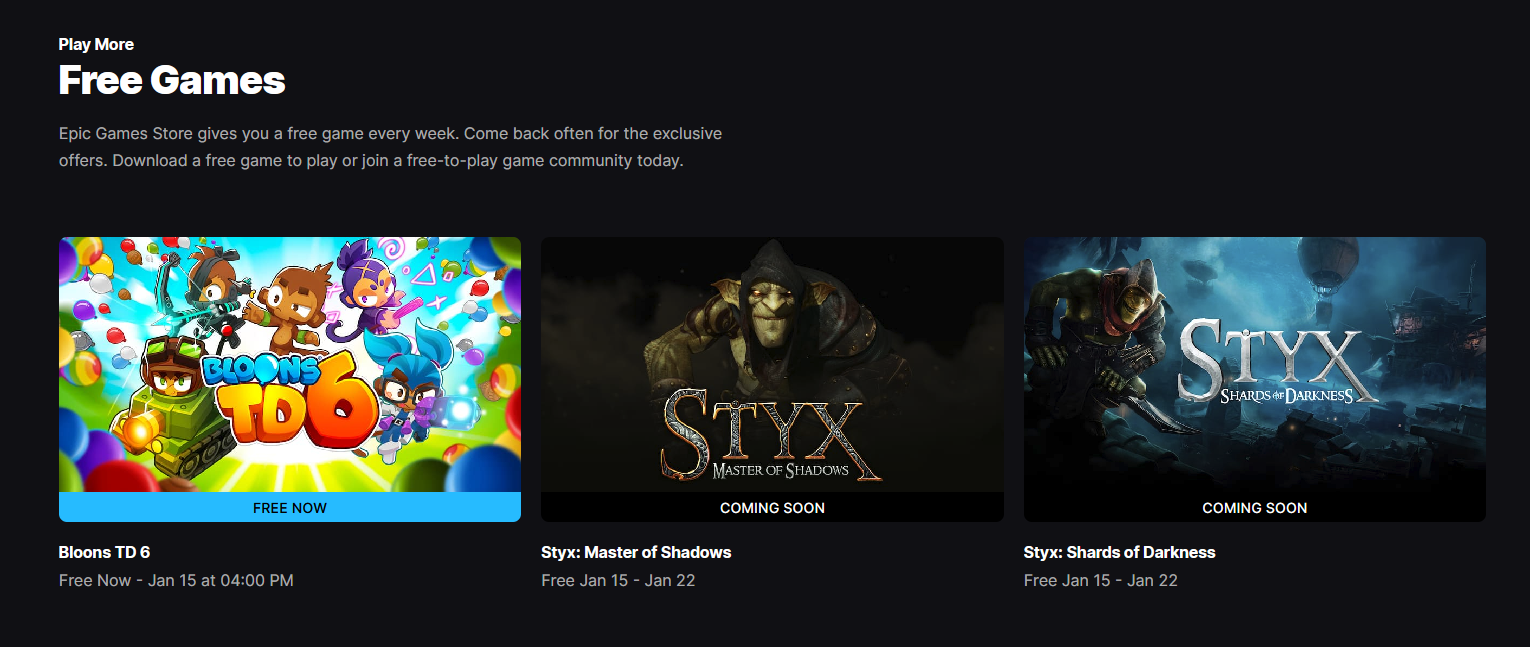
Task: Open the Styx: Master of Shadows title link
Action: 636,552
